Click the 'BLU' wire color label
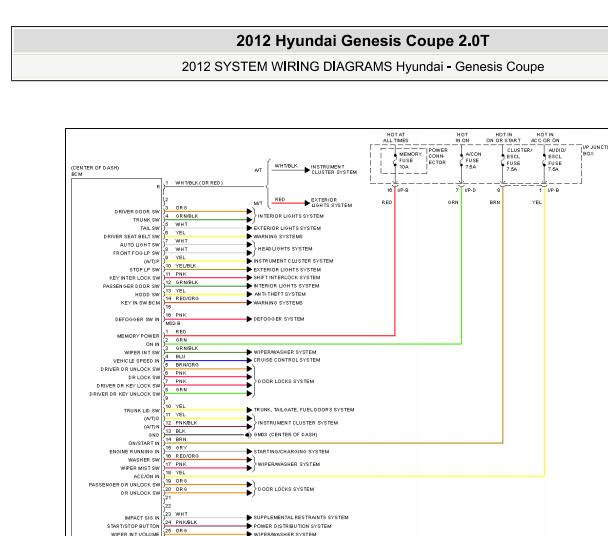Screen dimensions: 608x536 pyautogui.click(x=180, y=357)
